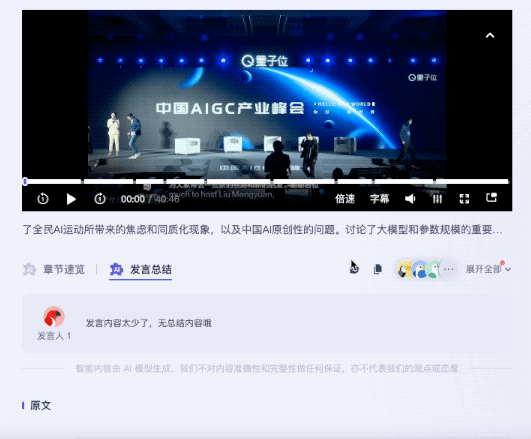Click the green bird speaker avatar

(433, 270)
